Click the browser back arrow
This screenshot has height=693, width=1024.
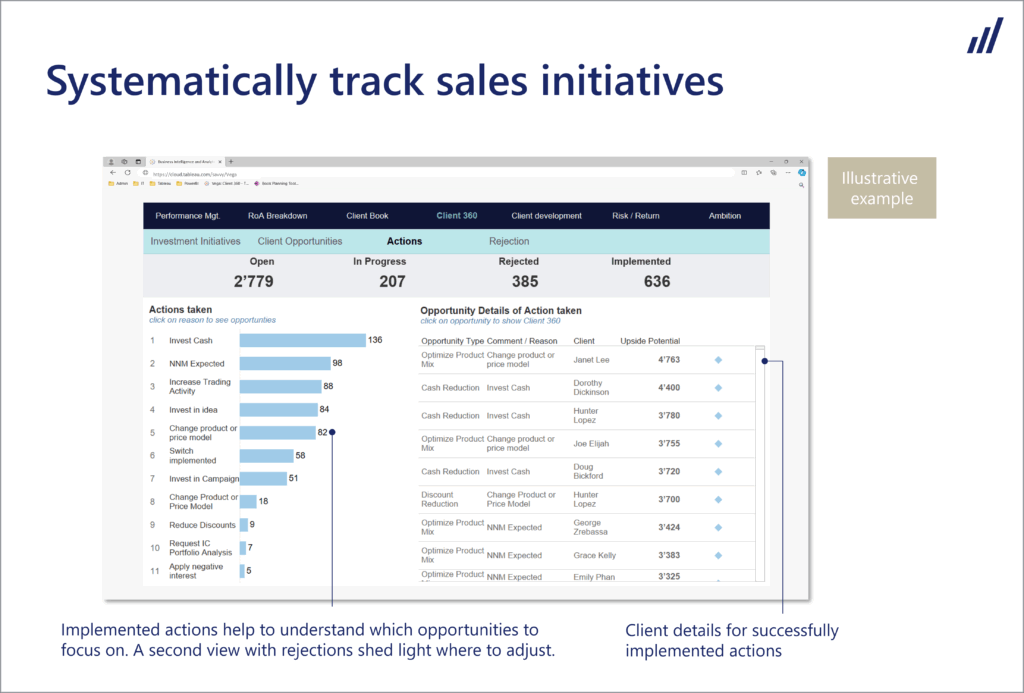coord(113,173)
